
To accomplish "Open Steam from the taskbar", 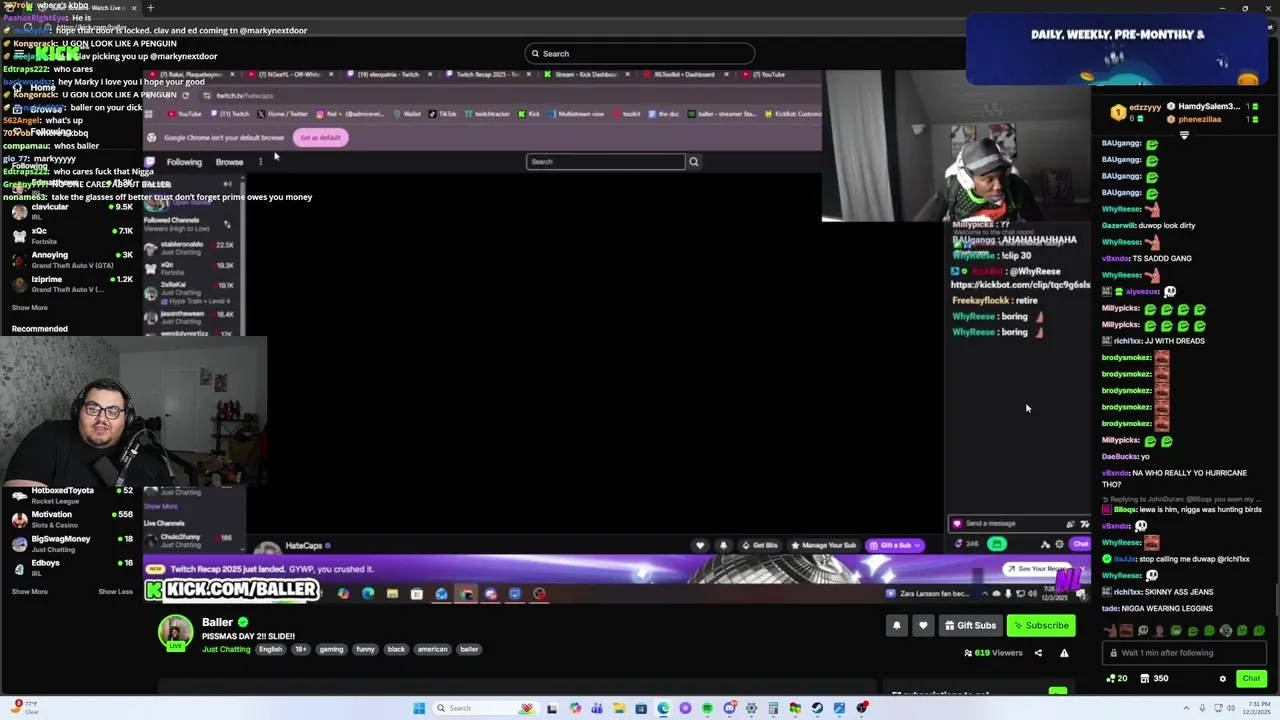I will pyautogui.click(x=817, y=708).
